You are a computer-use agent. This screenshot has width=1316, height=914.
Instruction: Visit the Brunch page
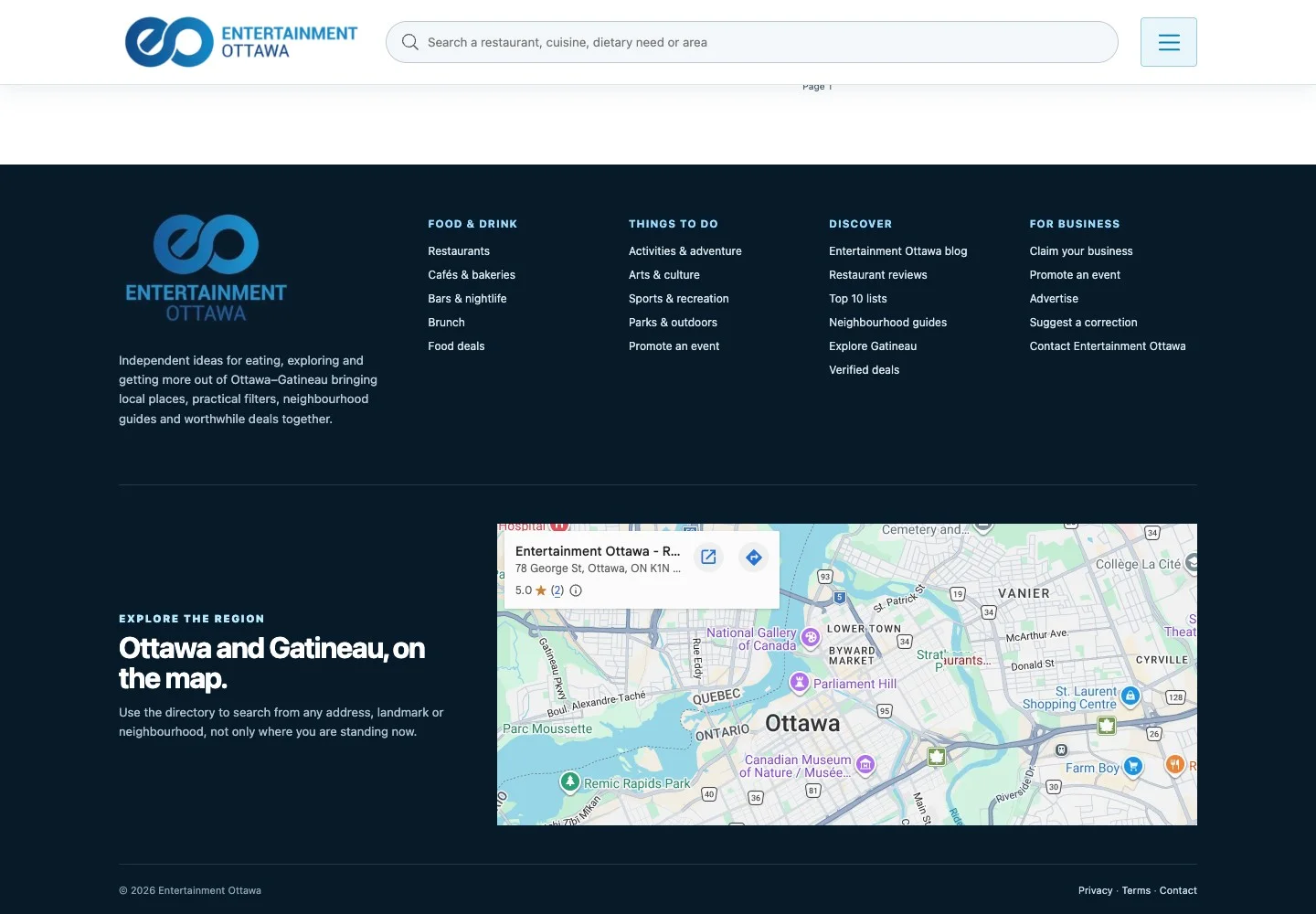(x=446, y=323)
